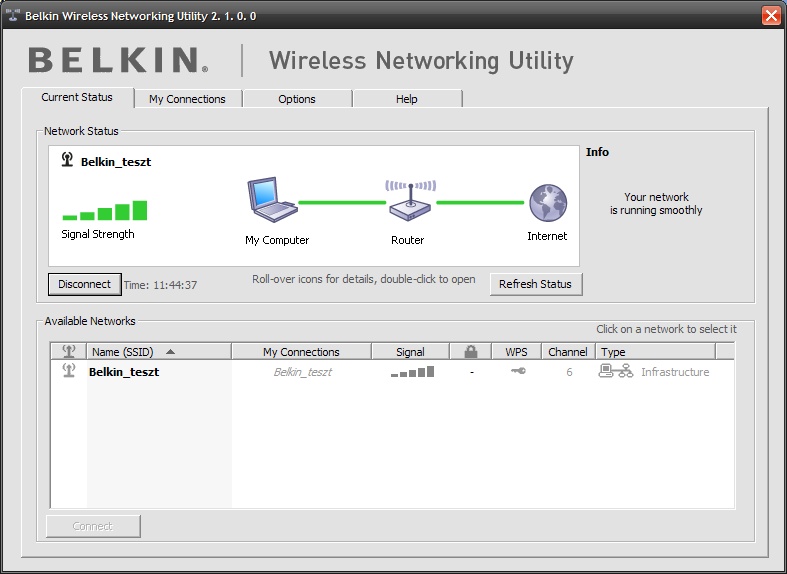Viewport: 787px width, 574px height.
Task: Click the My Computer laptop icon
Action: tap(272, 200)
